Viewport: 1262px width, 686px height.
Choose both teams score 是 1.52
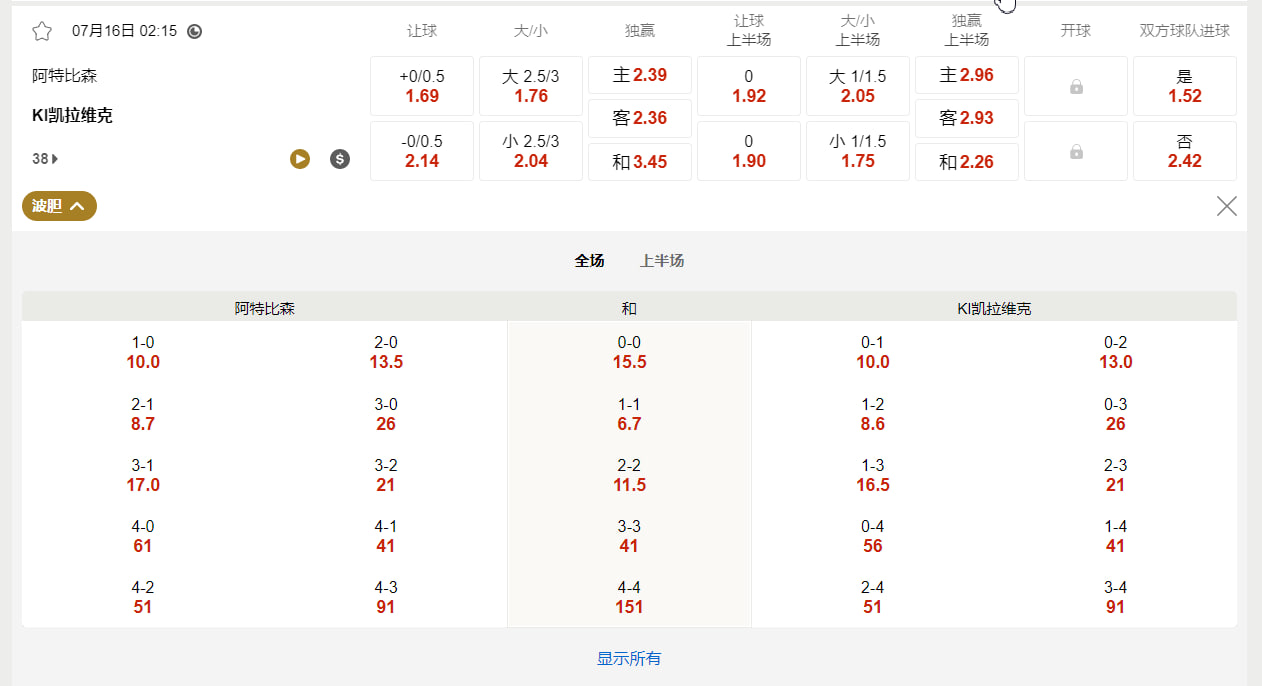point(1185,86)
